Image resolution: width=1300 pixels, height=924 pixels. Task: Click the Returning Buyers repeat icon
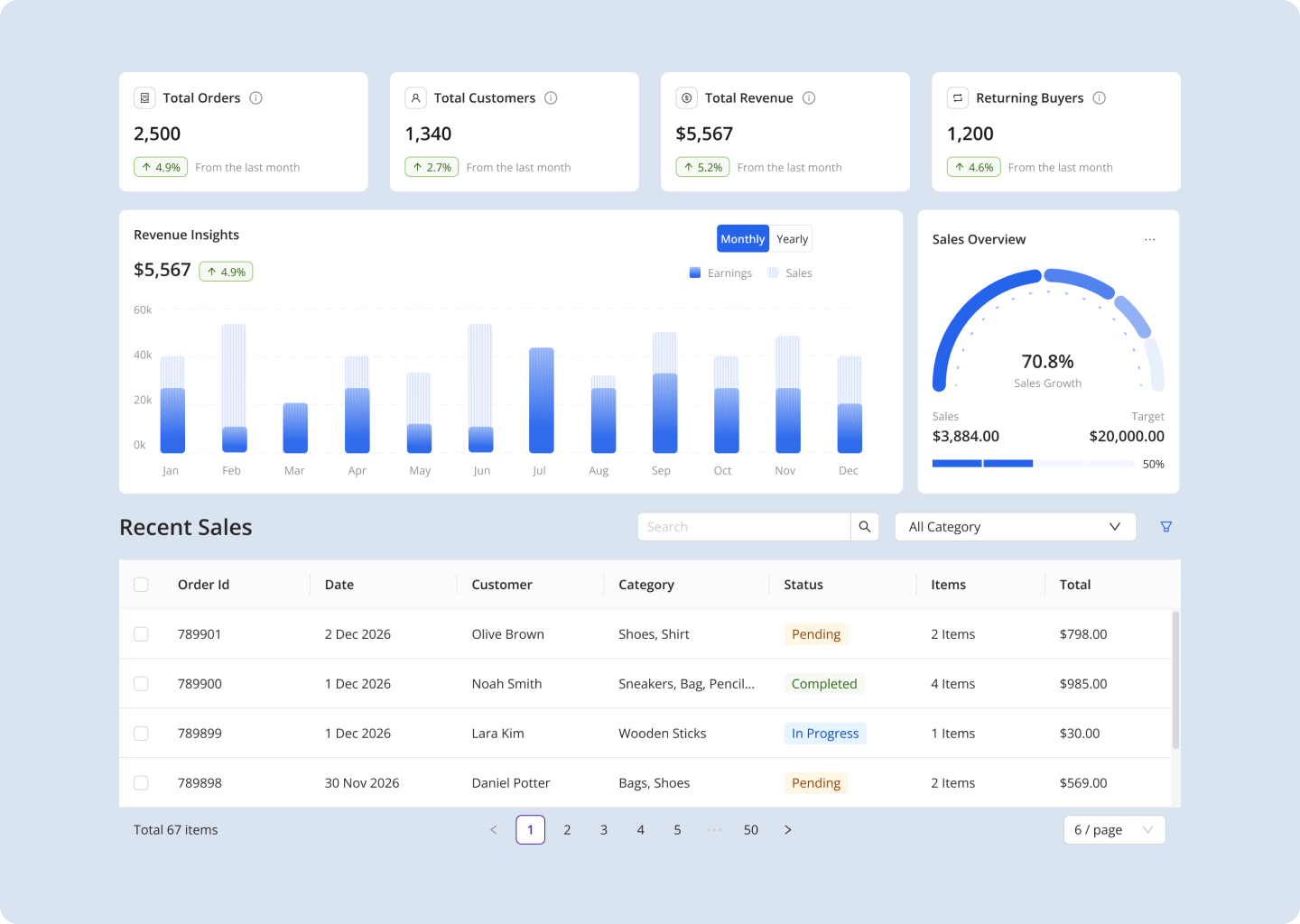pyautogui.click(x=958, y=97)
